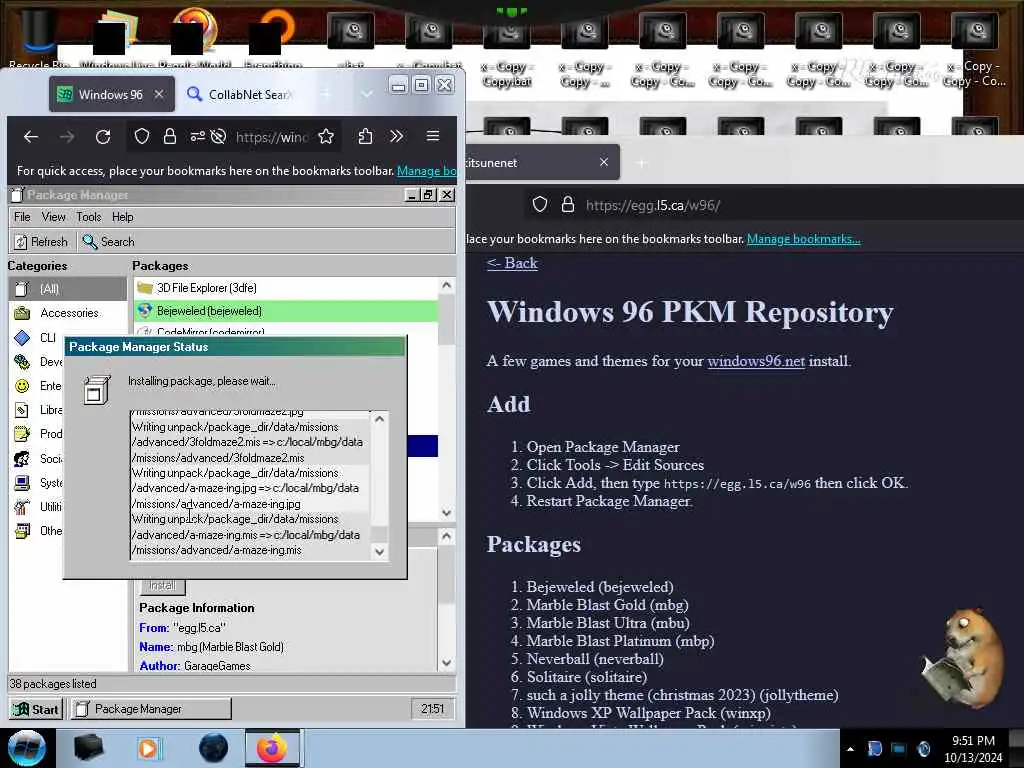This screenshot has height=768, width=1024.
Task: Select (All) category
Action: point(67,289)
